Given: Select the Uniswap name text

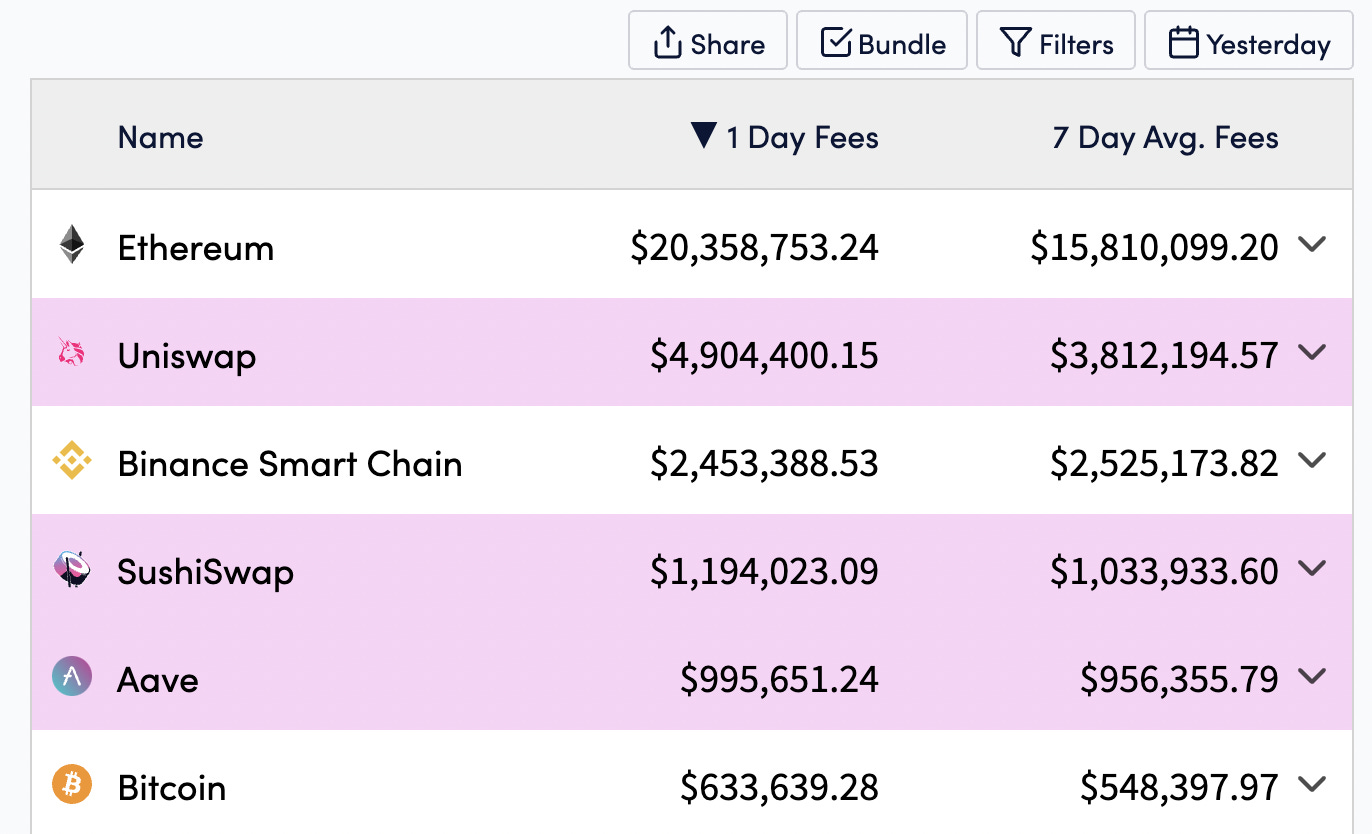Looking at the screenshot, I should [x=187, y=356].
